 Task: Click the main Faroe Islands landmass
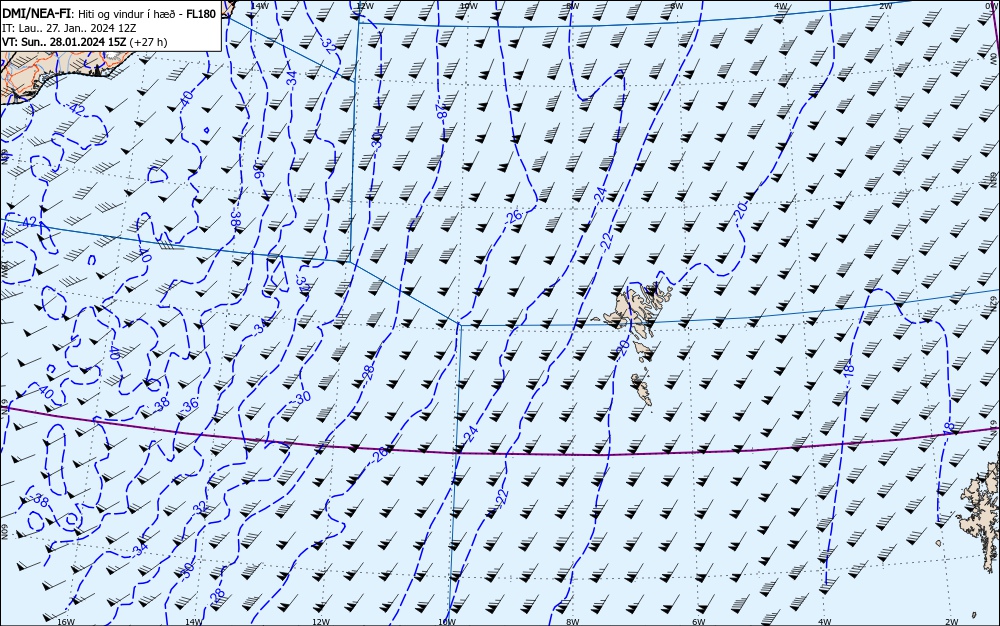635,307
